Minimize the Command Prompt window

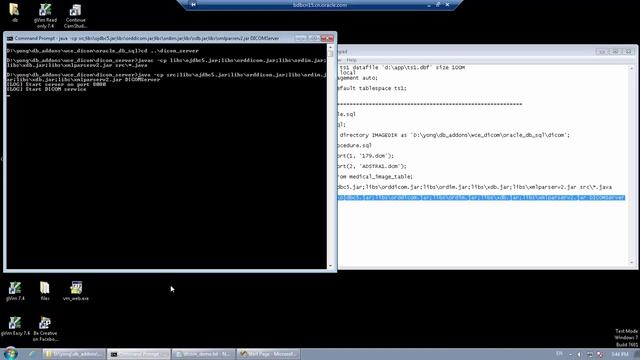(x=301, y=38)
